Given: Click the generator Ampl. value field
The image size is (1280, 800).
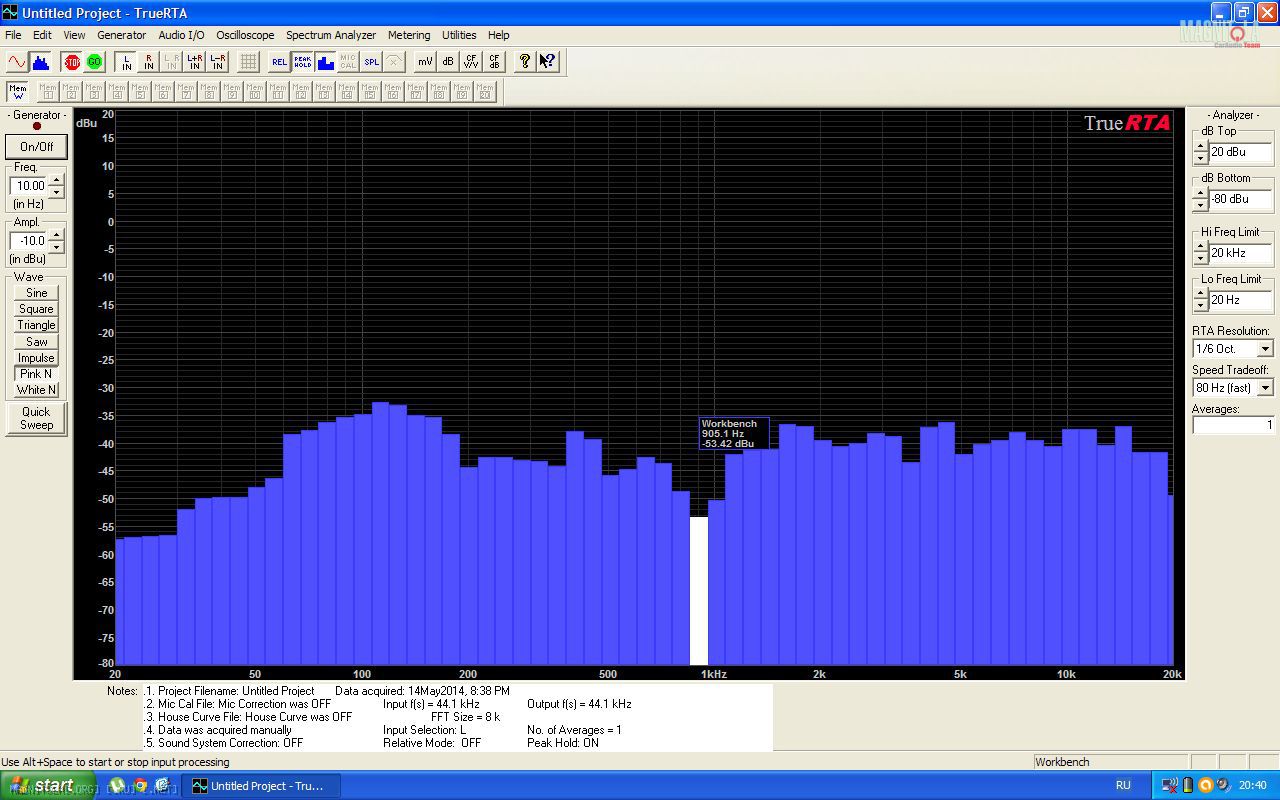Looking at the screenshot, I should pos(29,240).
